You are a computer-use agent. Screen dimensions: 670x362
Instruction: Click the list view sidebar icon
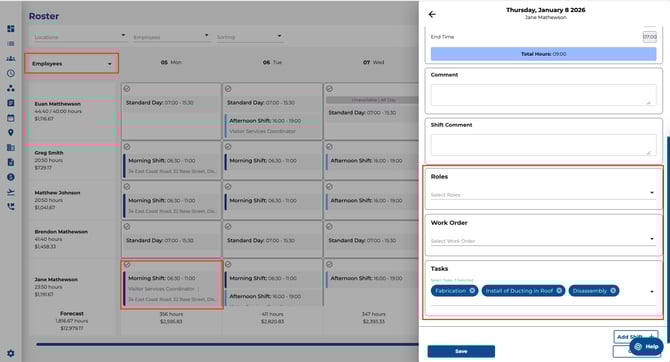click(x=11, y=44)
